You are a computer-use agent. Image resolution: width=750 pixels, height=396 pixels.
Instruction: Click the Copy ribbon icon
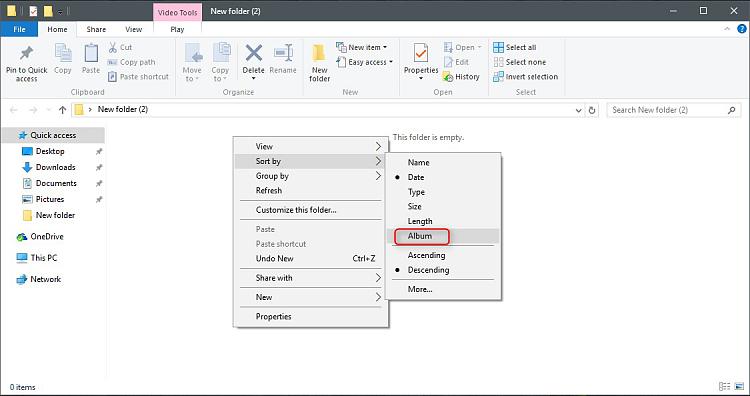[x=63, y=53]
